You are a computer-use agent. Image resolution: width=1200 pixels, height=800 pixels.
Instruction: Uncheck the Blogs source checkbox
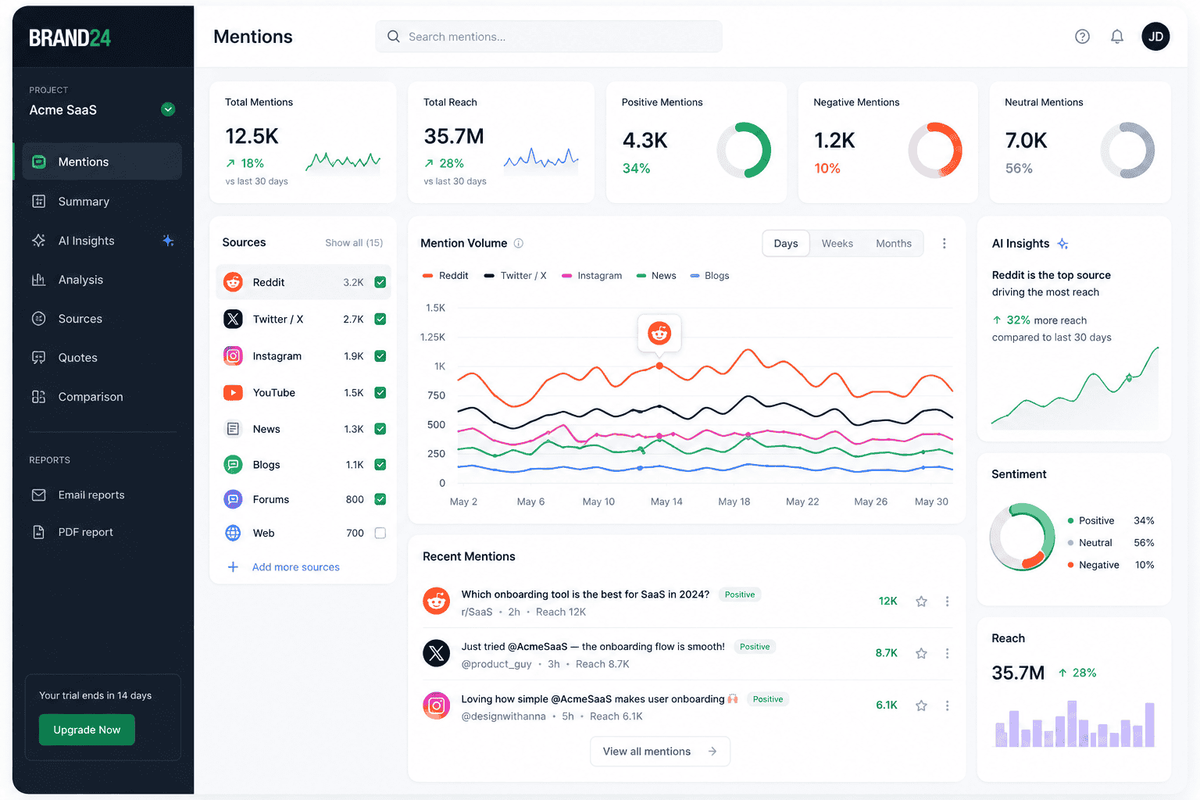tap(380, 465)
